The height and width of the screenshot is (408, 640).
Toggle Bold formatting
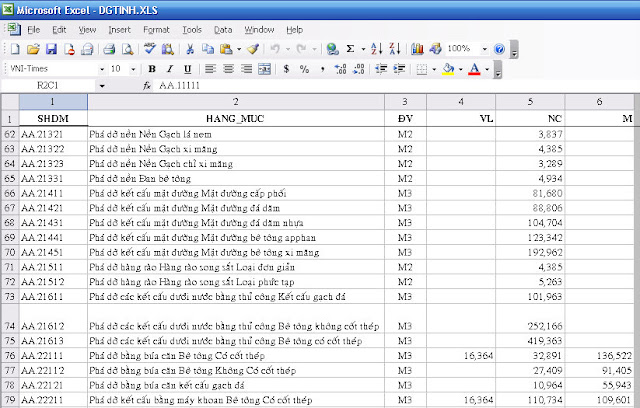click(x=152, y=69)
